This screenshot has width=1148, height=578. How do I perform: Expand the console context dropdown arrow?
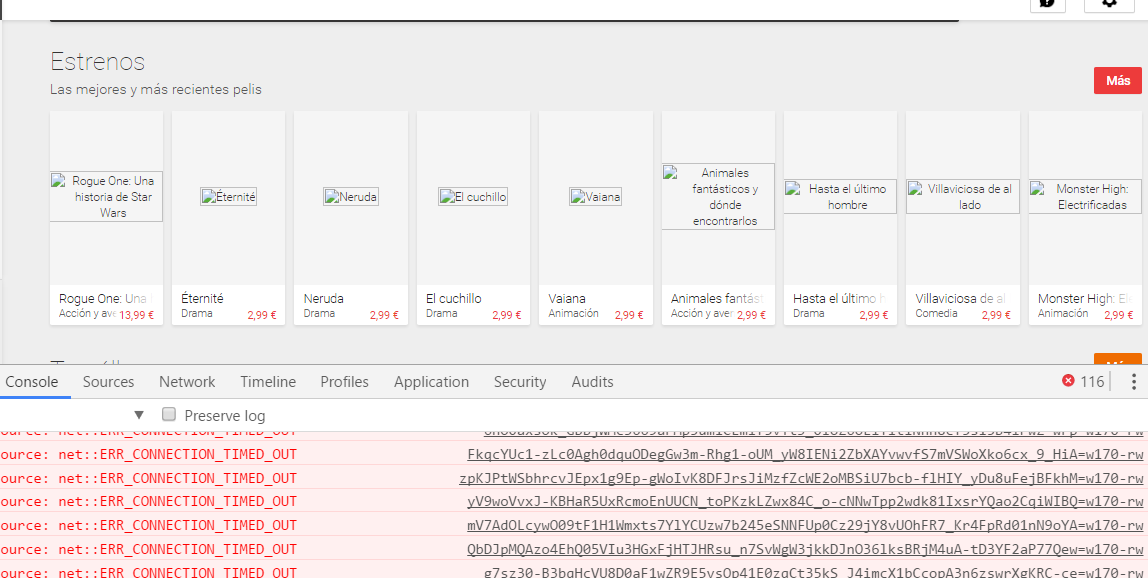point(139,414)
